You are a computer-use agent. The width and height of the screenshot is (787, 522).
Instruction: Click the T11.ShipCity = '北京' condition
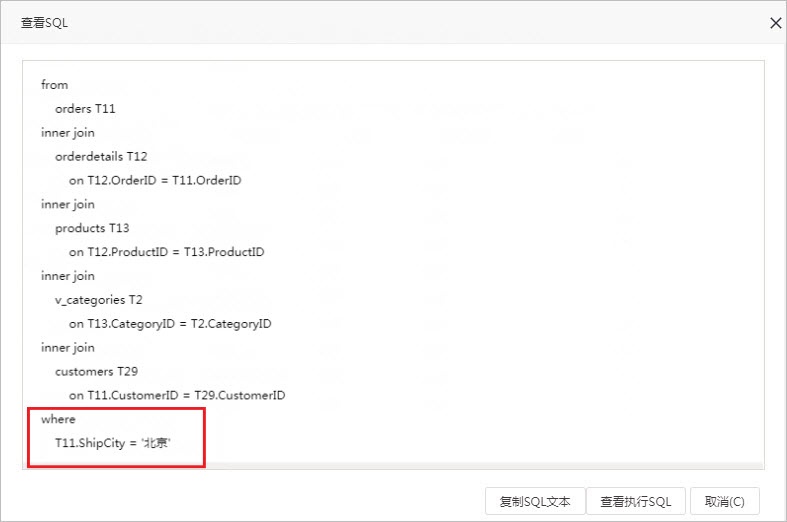pyautogui.click(x=112, y=443)
